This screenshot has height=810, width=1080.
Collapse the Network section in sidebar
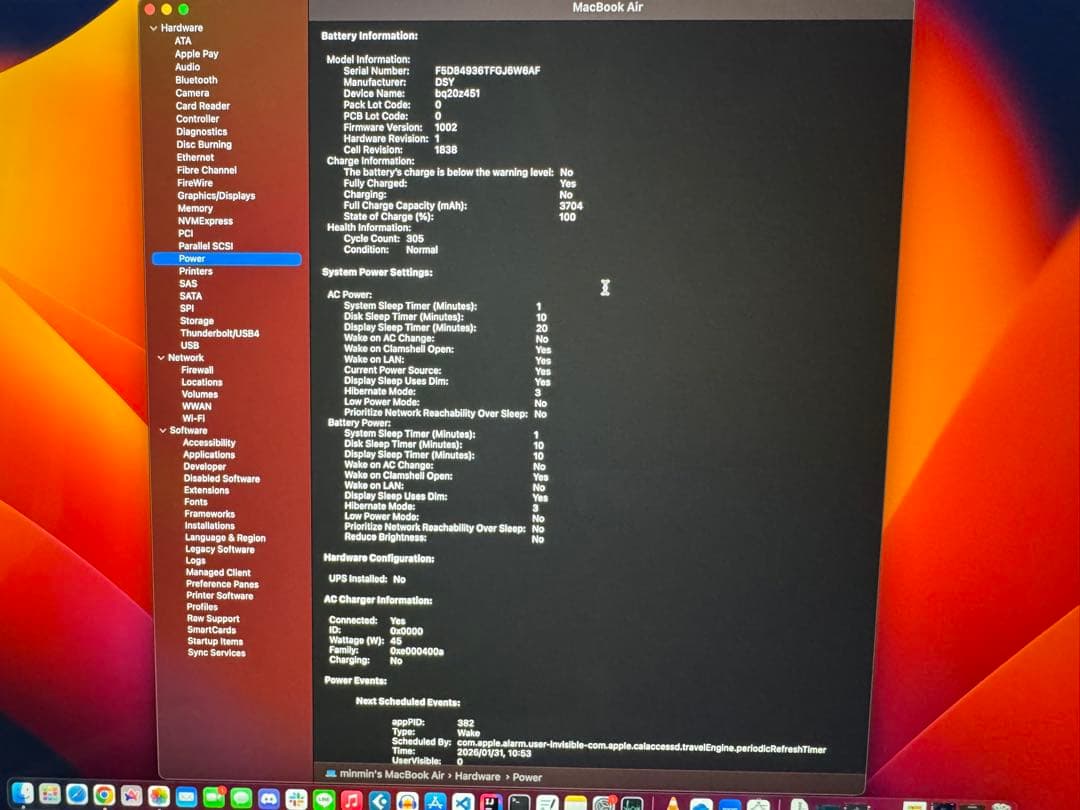click(160, 358)
